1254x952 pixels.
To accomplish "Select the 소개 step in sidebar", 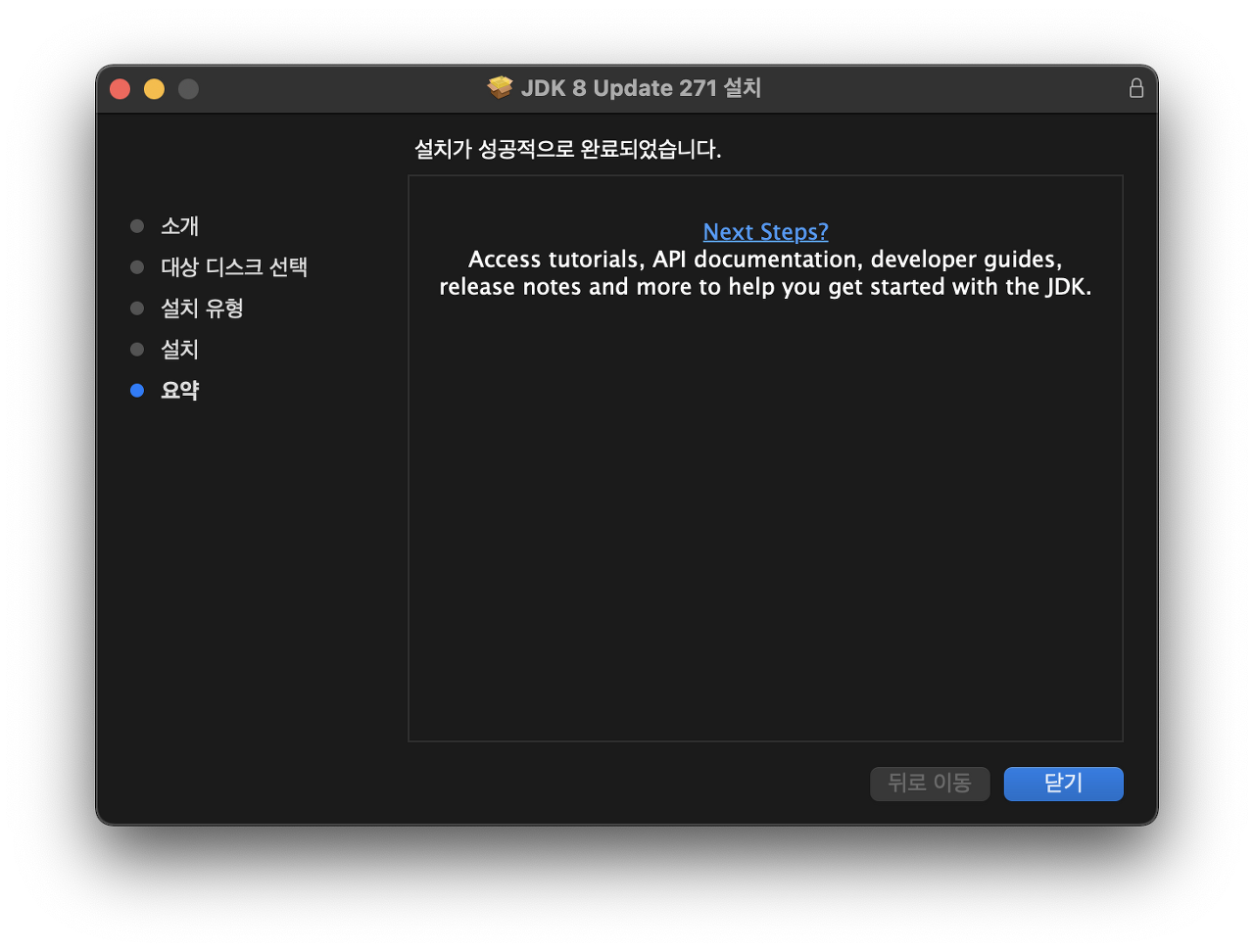I will (179, 226).
